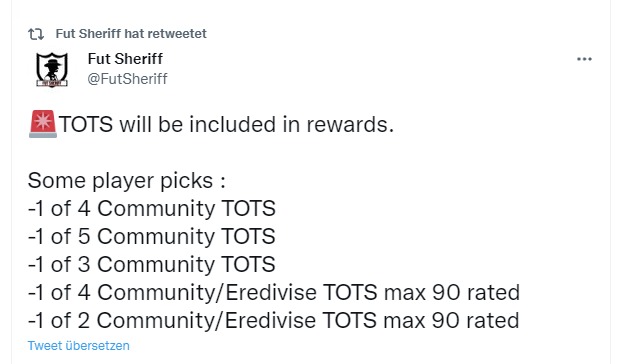The width and height of the screenshot is (628, 364).
Task: Click the word 'included' in the tweet
Action: (x=233, y=124)
